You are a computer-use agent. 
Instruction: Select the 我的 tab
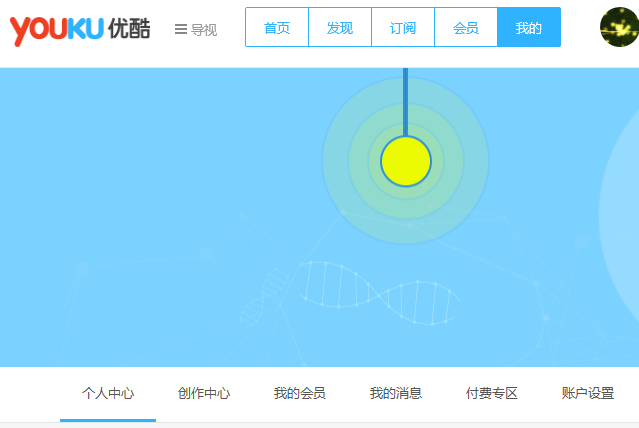point(529,27)
